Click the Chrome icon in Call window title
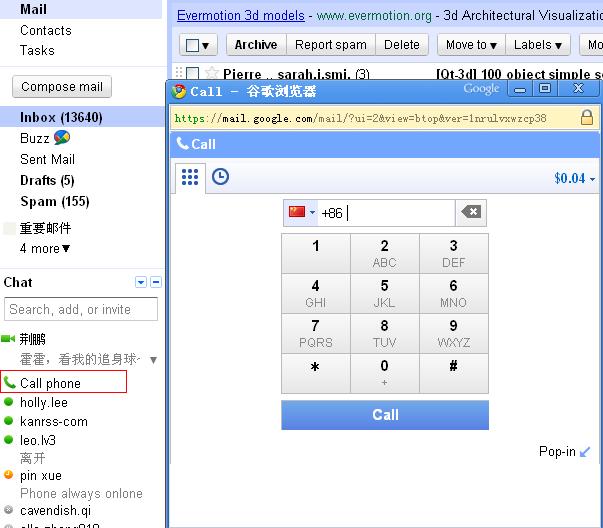603x528 pixels. point(179,92)
